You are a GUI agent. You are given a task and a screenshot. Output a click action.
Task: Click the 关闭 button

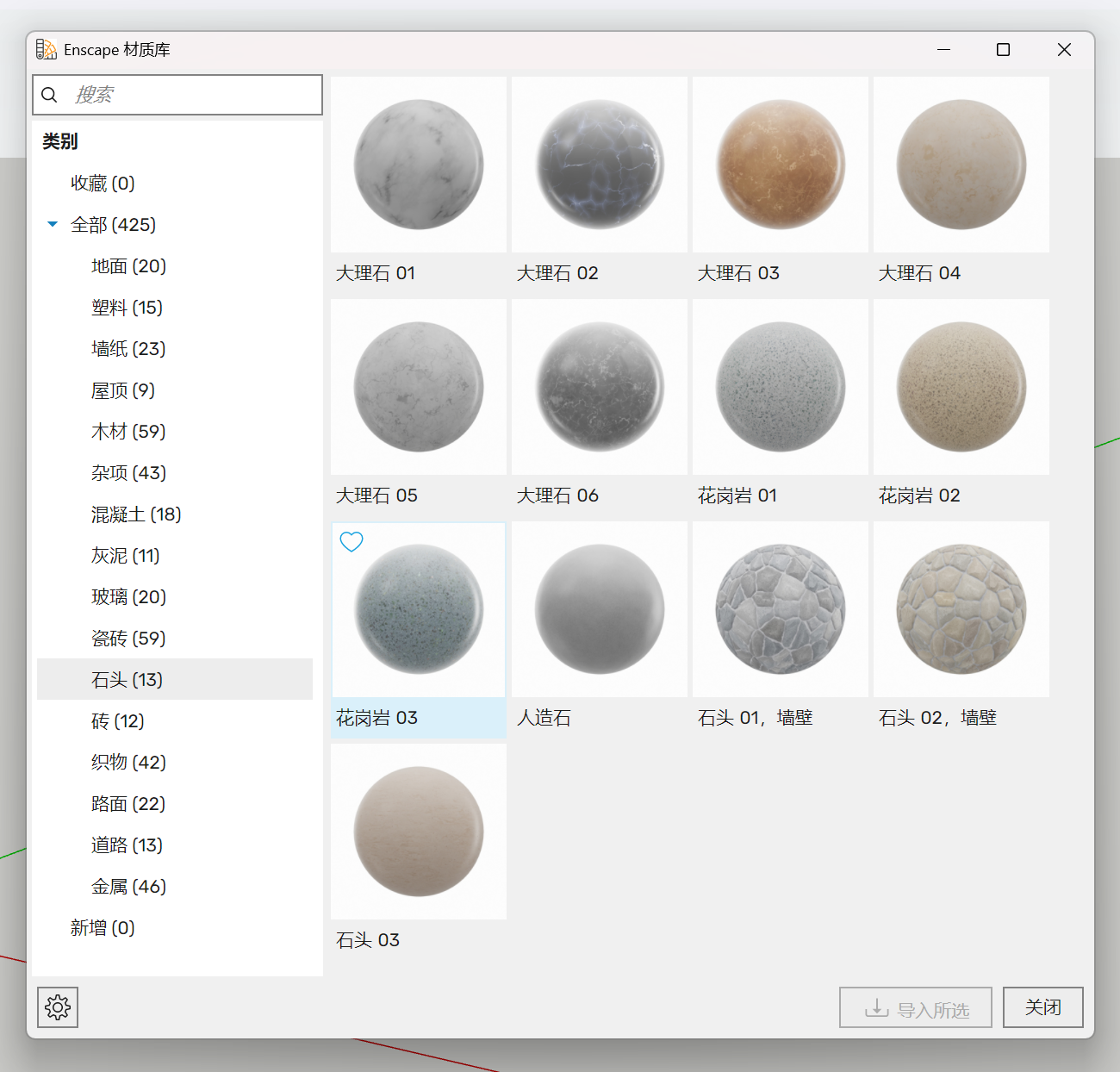pos(1042,1007)
